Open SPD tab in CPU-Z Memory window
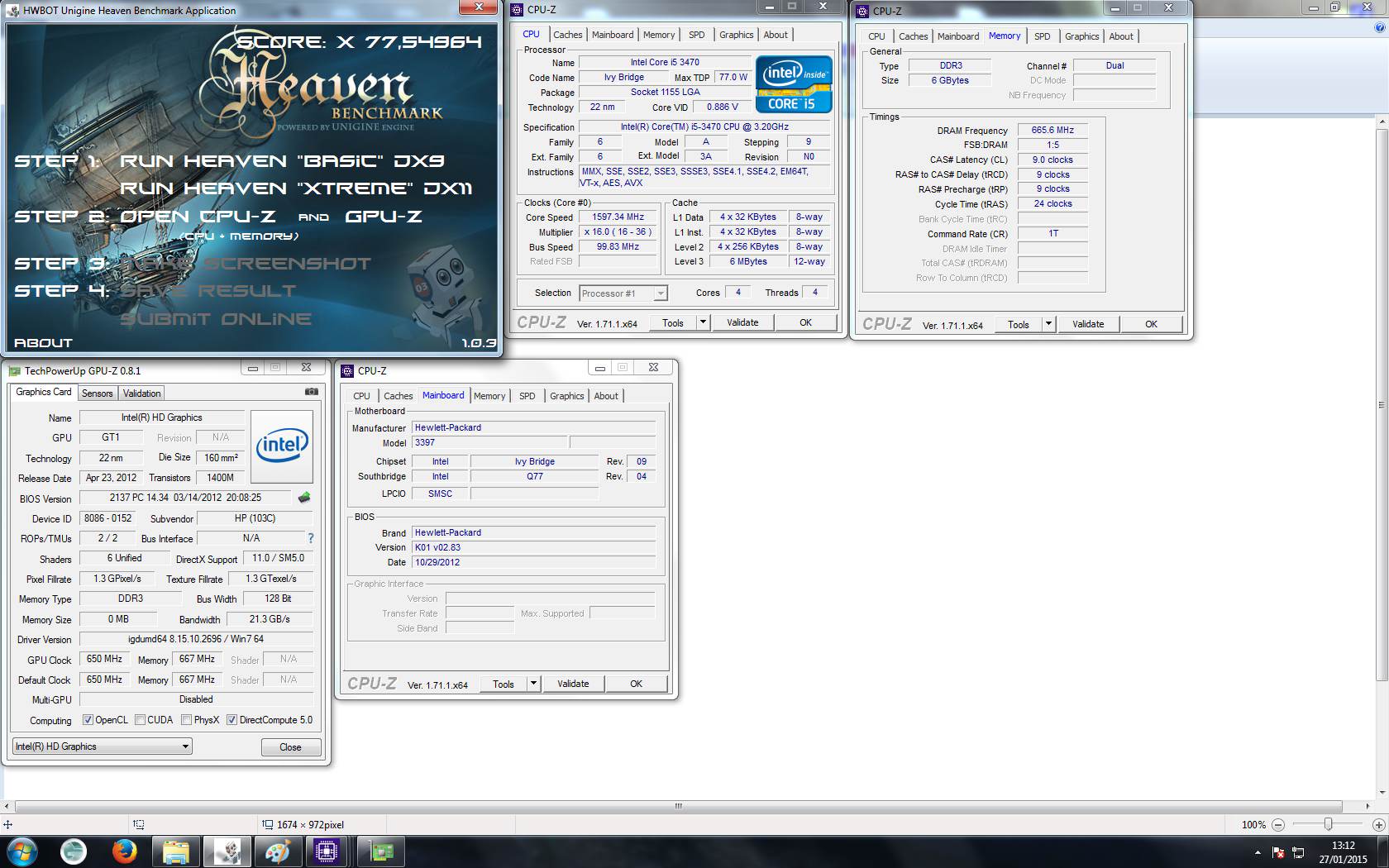The width and height of the screenshot is (1389, 868). point(1043,36)
